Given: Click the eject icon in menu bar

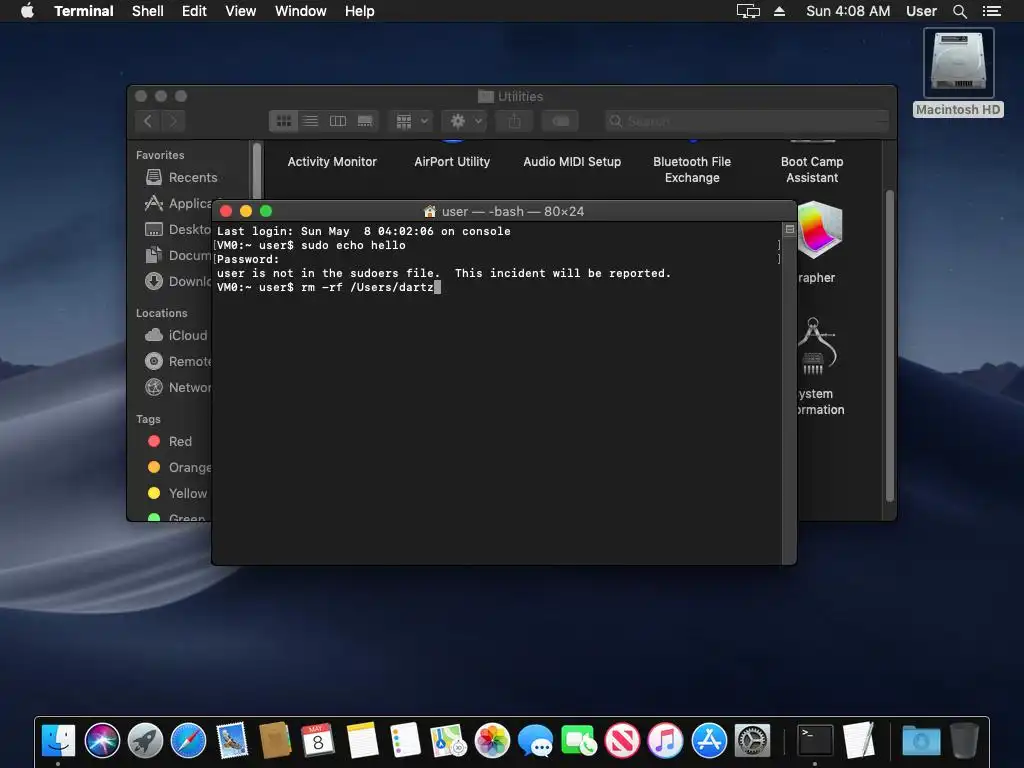Looking at the screenshot, I should tap(779, 11).
